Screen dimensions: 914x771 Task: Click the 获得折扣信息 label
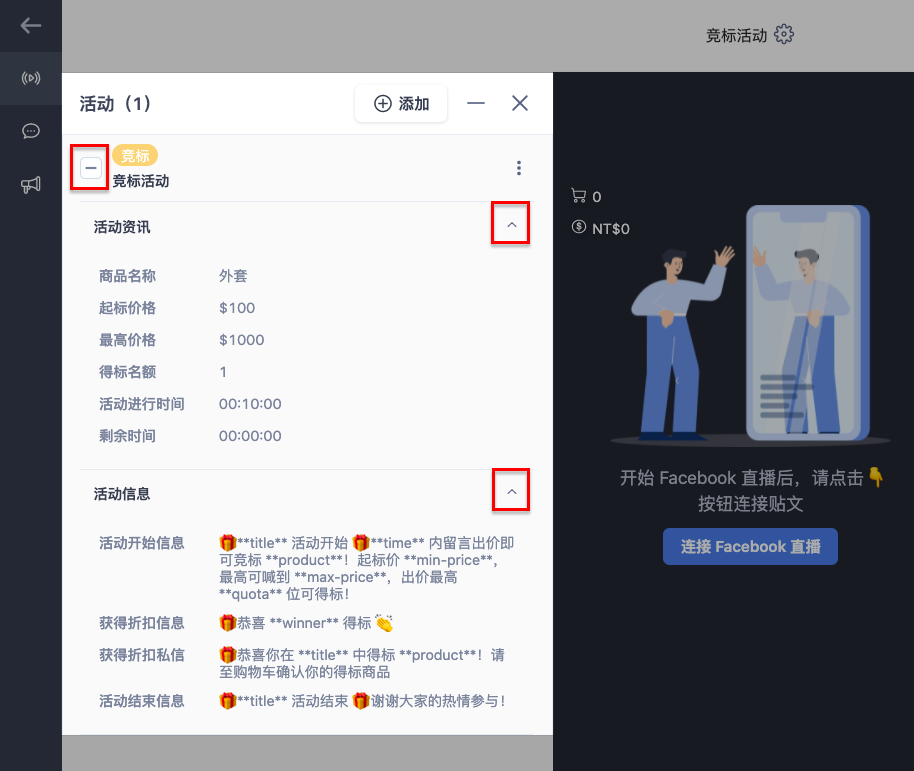coord(142,623)
